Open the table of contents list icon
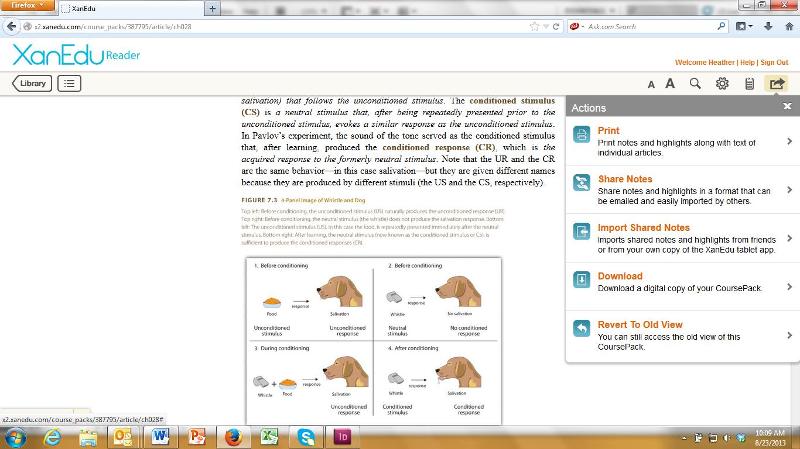The image size is (800, 449). click(x=69, y=84)
